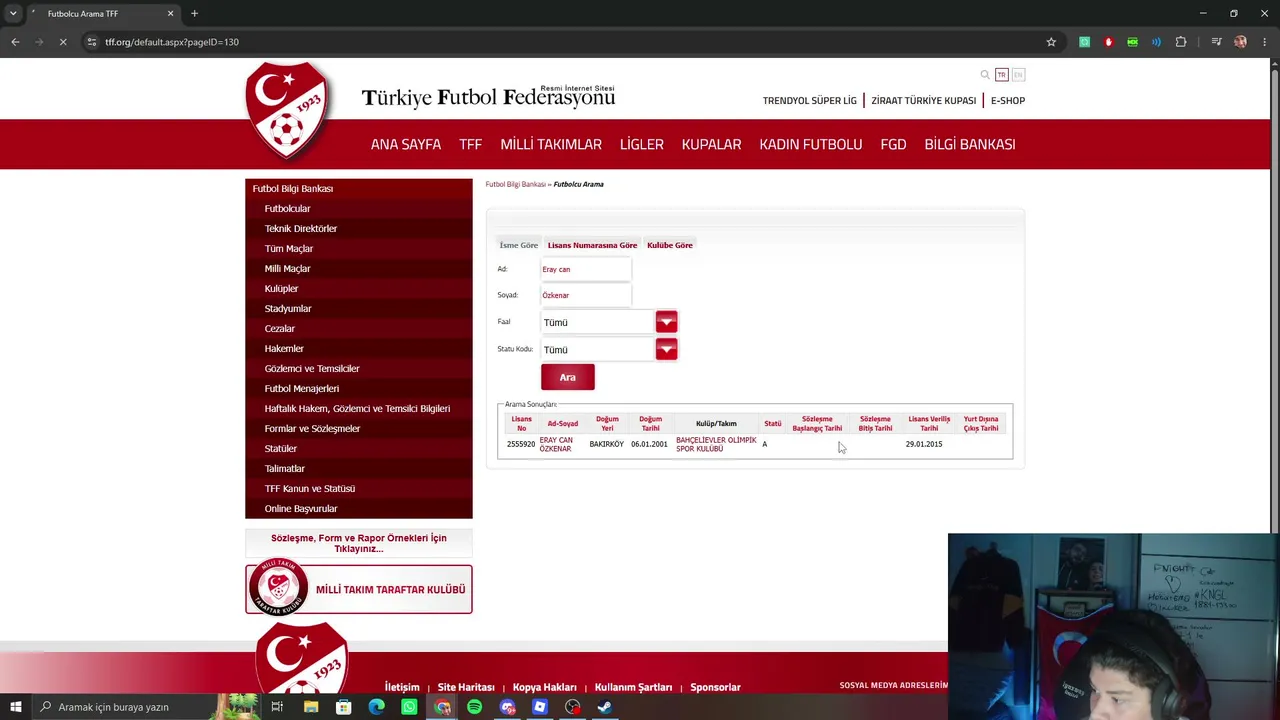Image resolution: width=1280 pixels, height=720 pixels.
Task: Open a new browser tab
Action: 194,14
